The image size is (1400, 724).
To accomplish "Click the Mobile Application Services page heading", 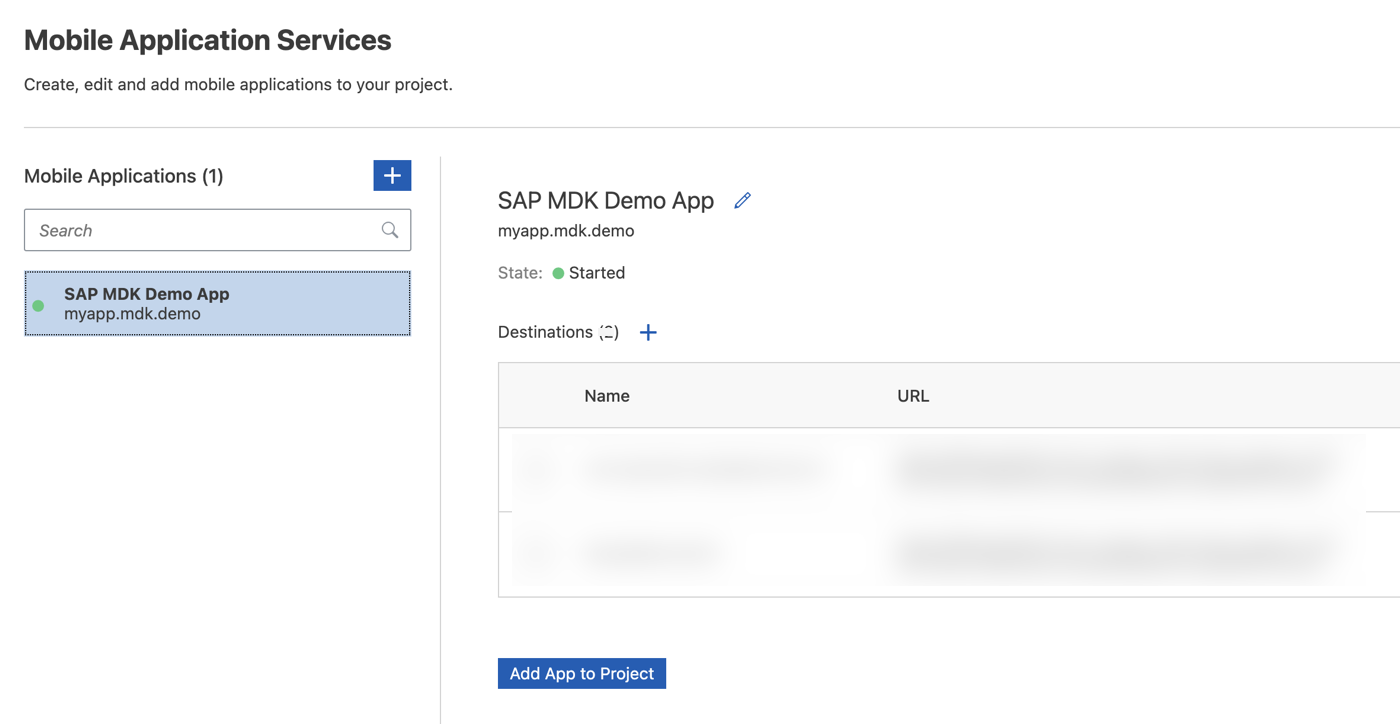I will click(208, 40).
